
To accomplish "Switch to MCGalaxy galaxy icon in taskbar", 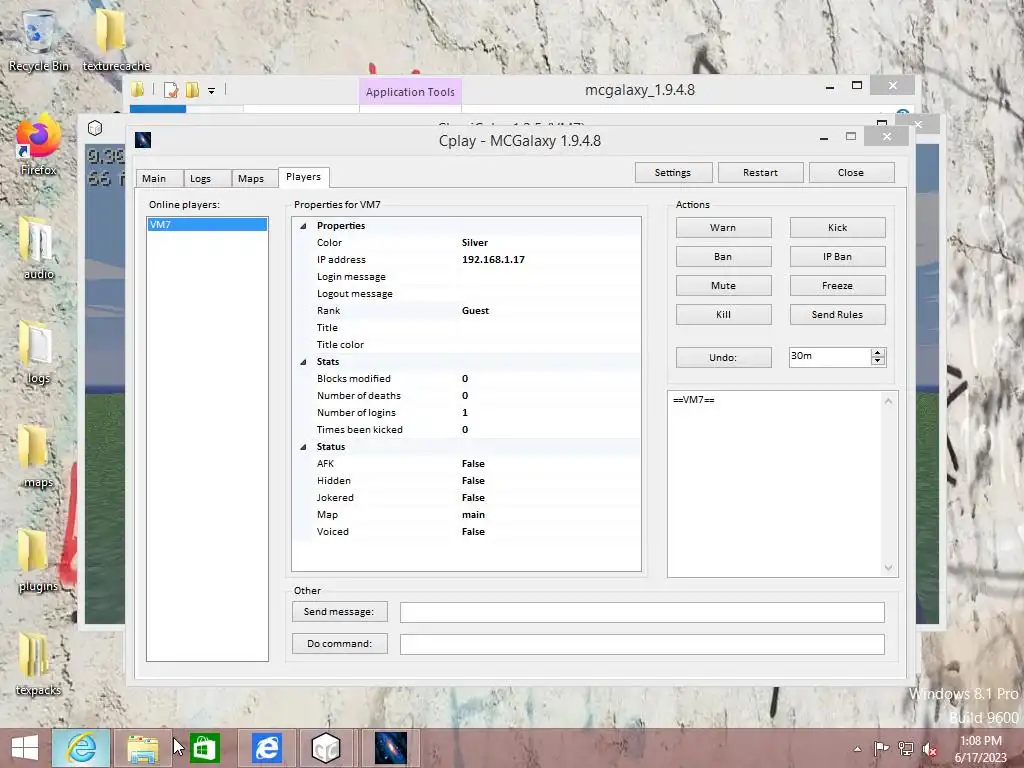I will [391, 748].
